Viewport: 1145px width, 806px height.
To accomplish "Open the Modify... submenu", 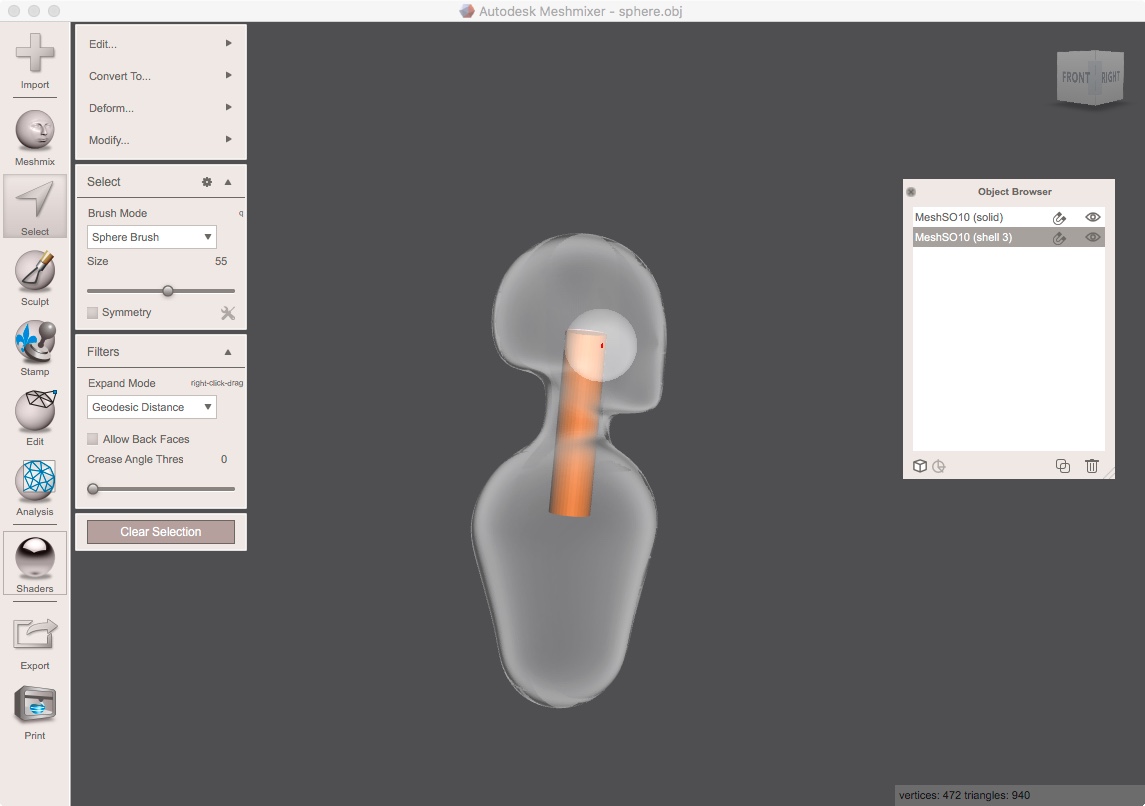I will [161, 140].
